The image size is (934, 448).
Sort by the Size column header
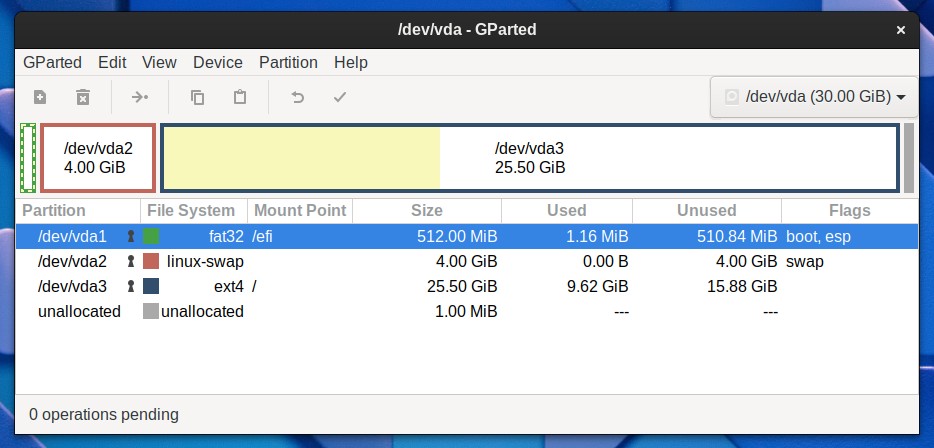click(427, 211)
